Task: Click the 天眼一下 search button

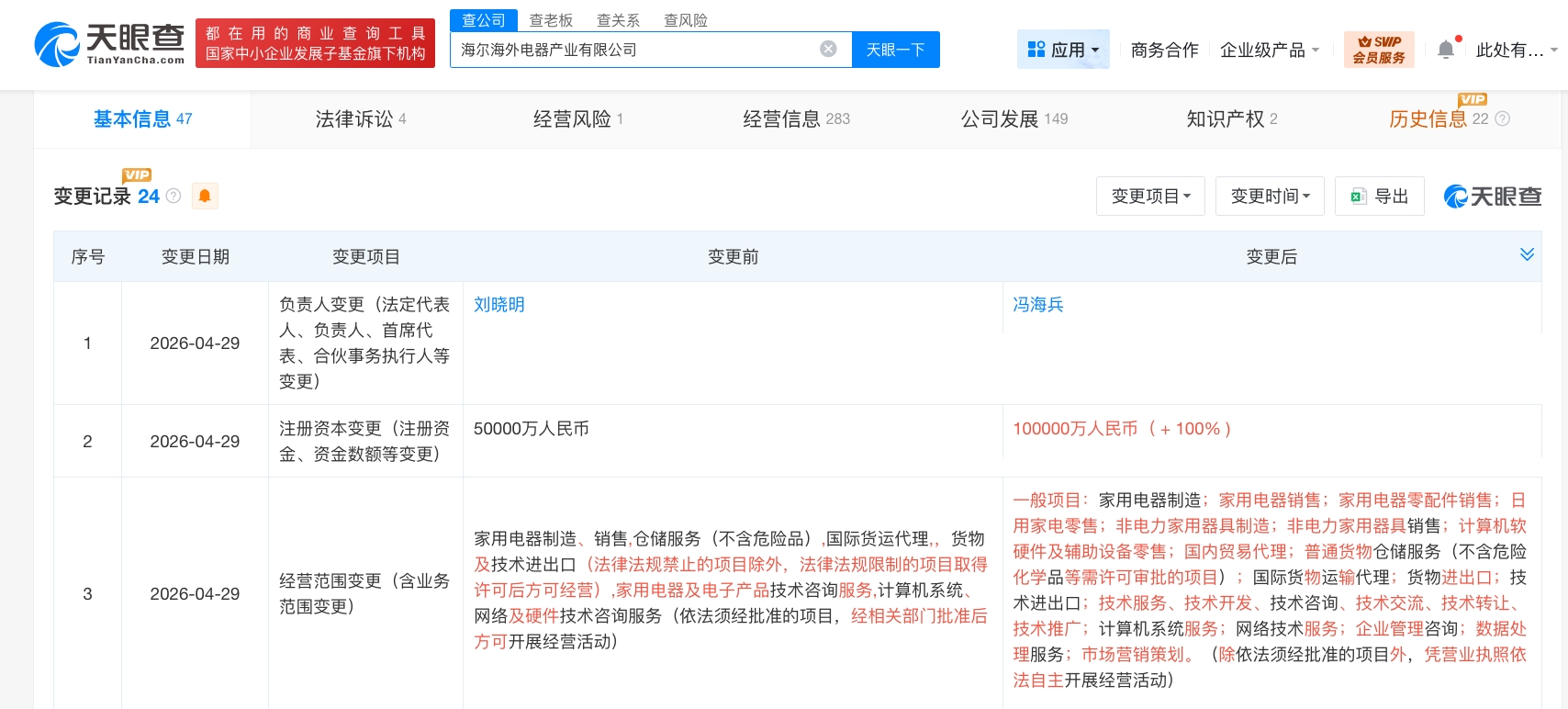Action: (896, 50)
